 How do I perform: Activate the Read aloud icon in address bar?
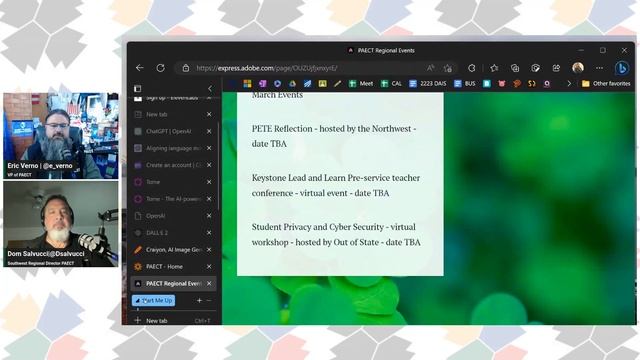430,68
